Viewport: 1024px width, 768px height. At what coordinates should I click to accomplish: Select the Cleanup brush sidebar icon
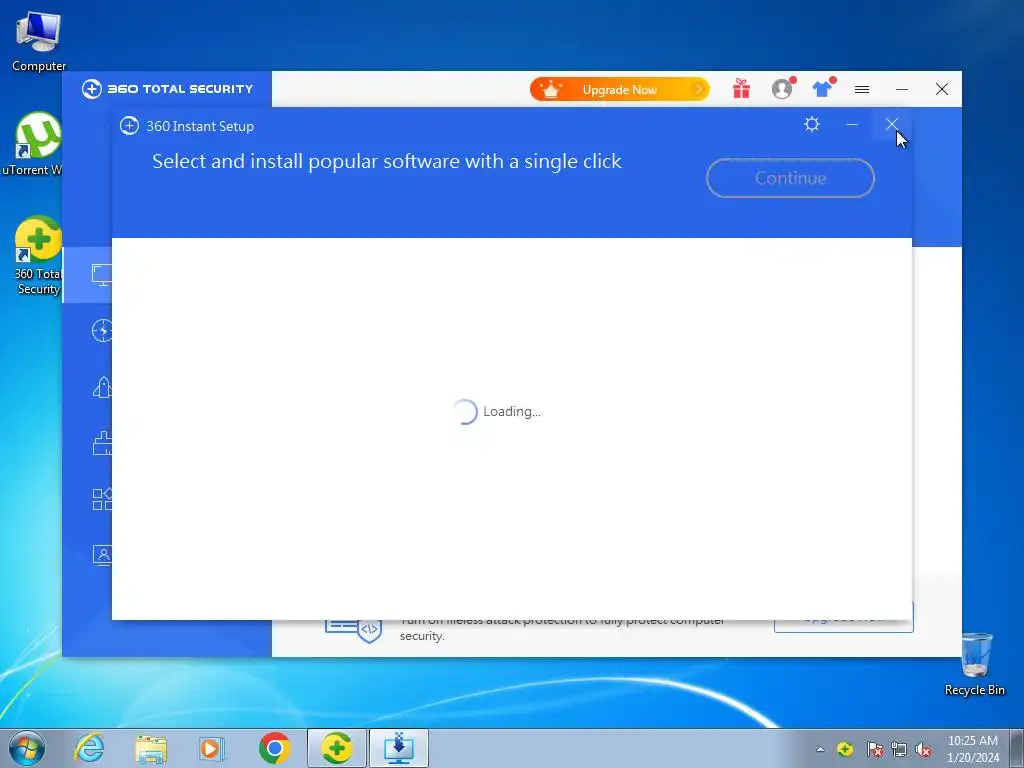pos(102,443)
